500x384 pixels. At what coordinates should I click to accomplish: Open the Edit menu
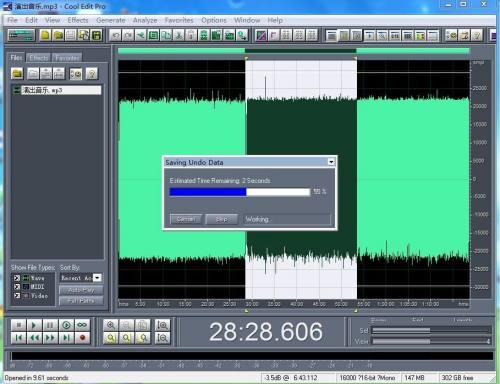coord(31,20)
